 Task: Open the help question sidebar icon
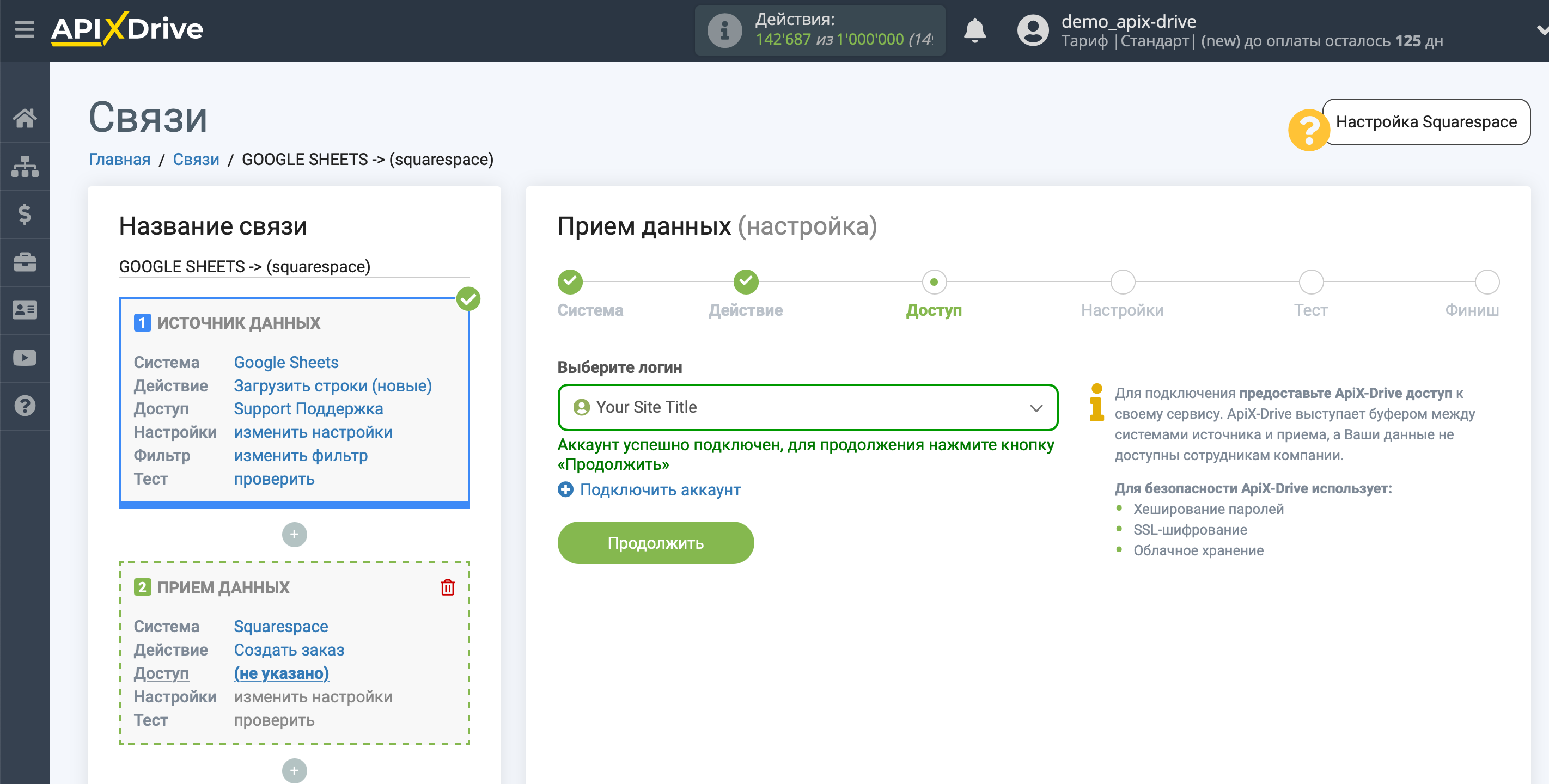(25, 406)
